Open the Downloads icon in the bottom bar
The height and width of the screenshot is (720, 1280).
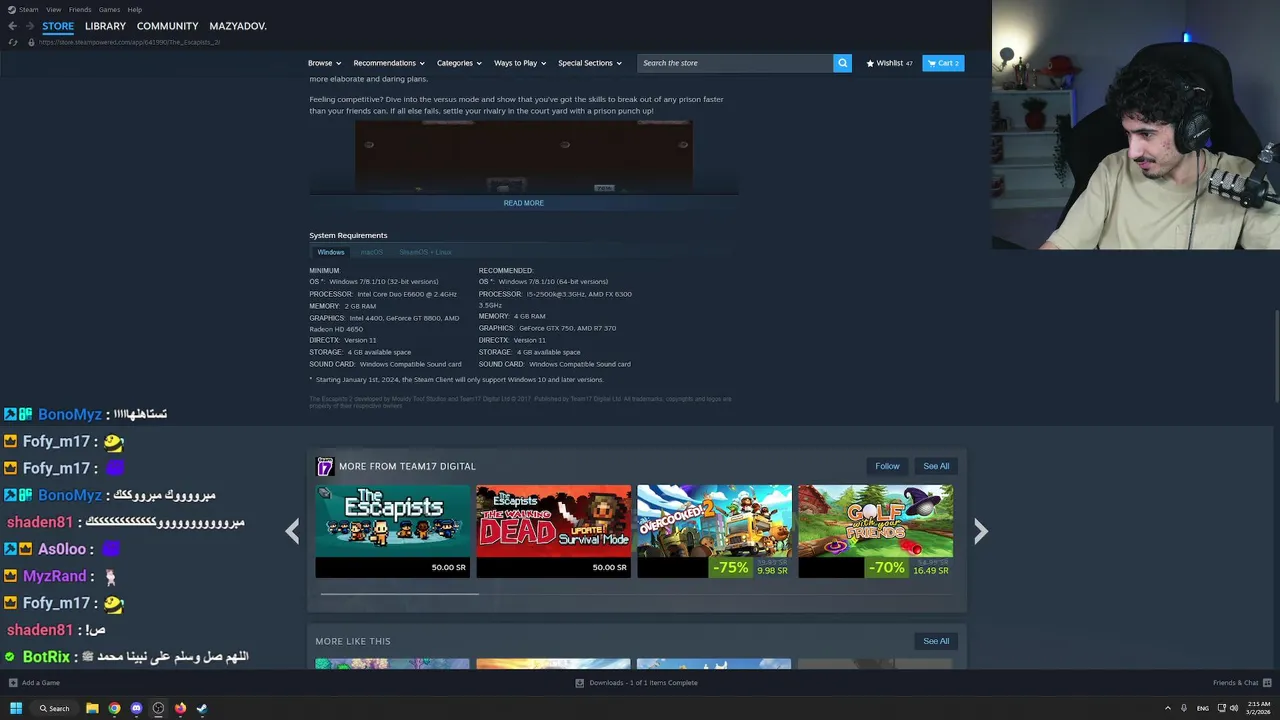click(580, 683)
